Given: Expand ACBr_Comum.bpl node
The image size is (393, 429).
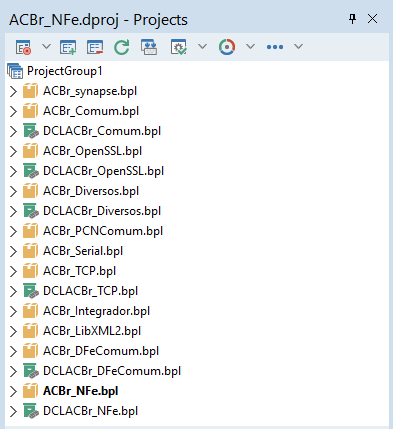Looking at the screenshot, I should point(13,111).
